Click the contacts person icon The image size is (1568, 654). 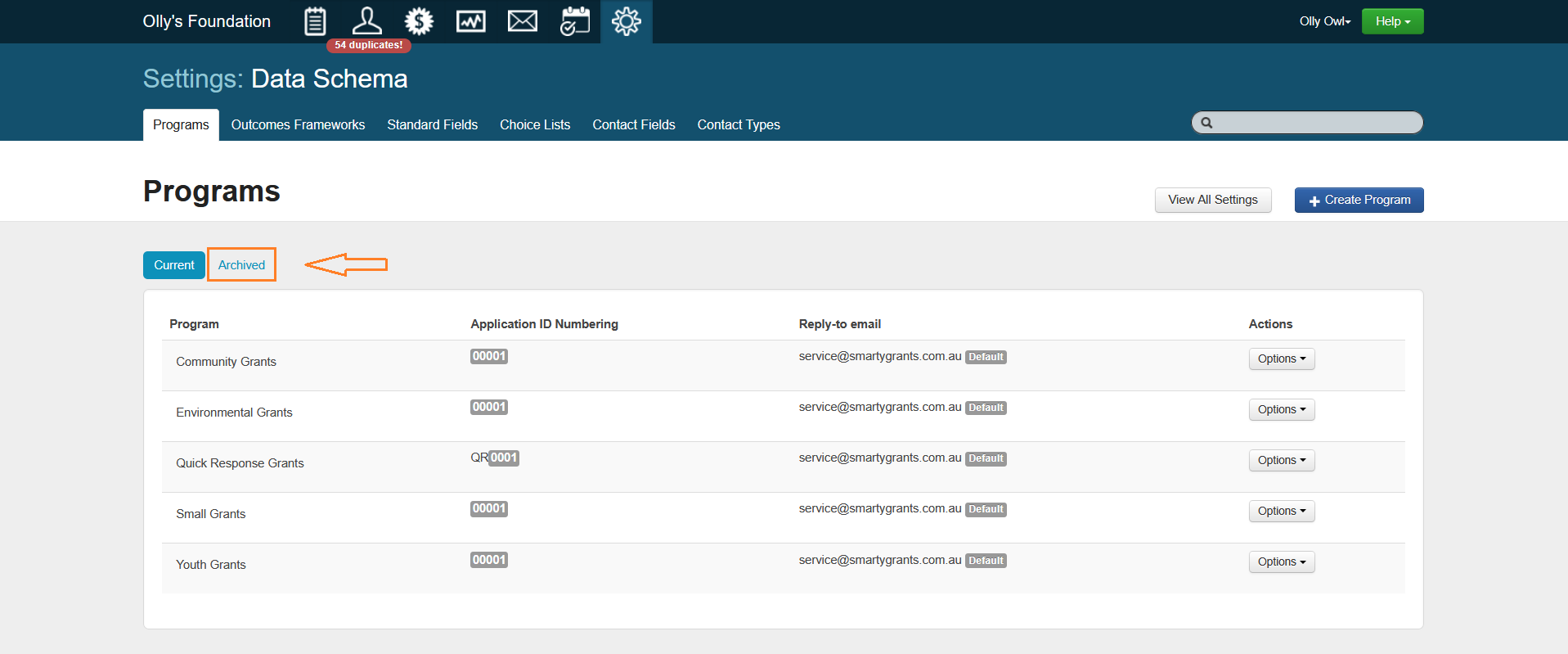366,21
